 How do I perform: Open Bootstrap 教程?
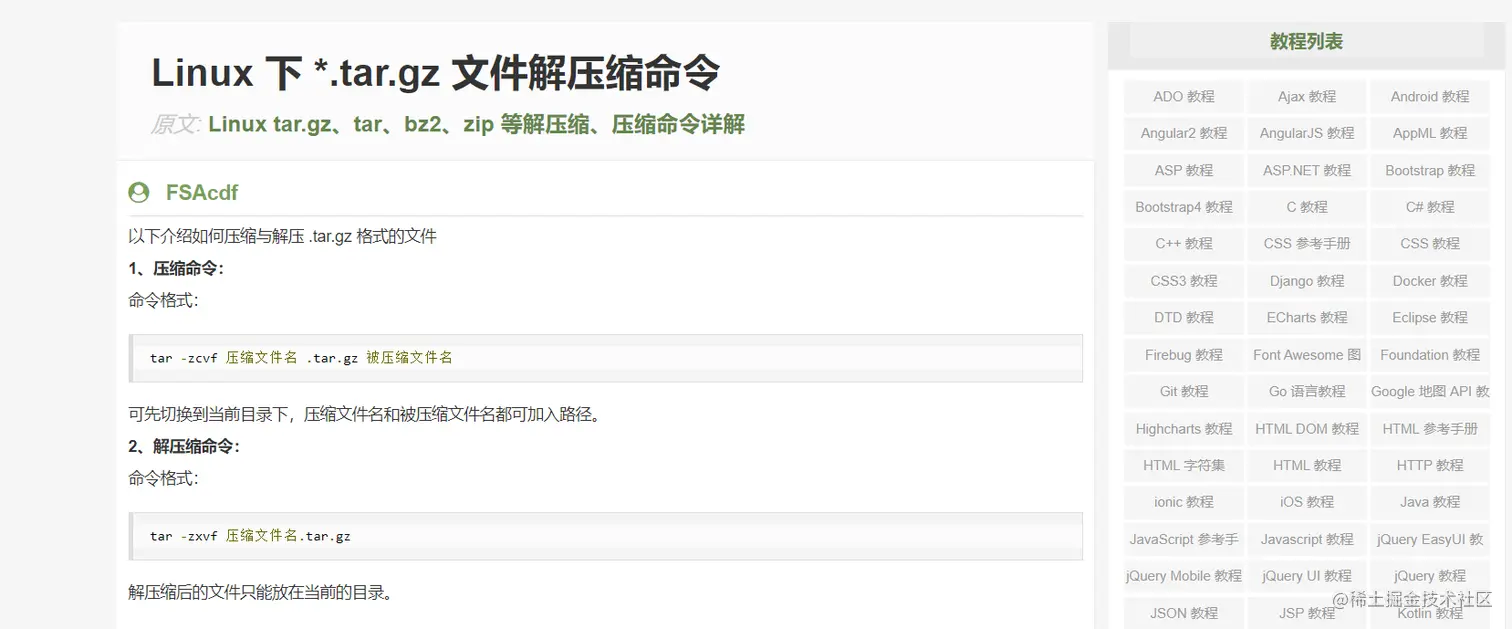pyautogui.click(x=1430, y=170)
